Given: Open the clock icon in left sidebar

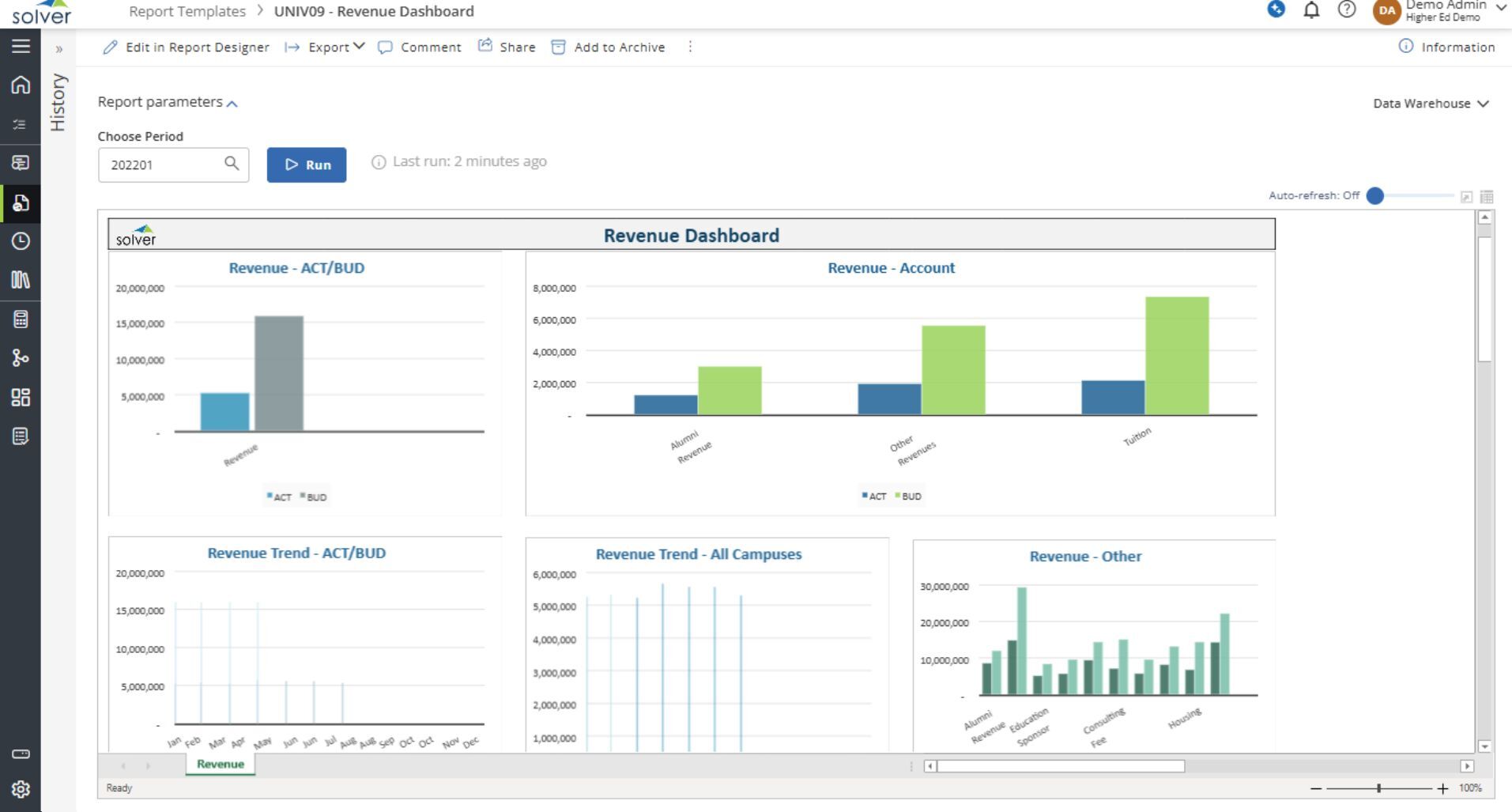Looking at the screenshot, I should 21,241.
